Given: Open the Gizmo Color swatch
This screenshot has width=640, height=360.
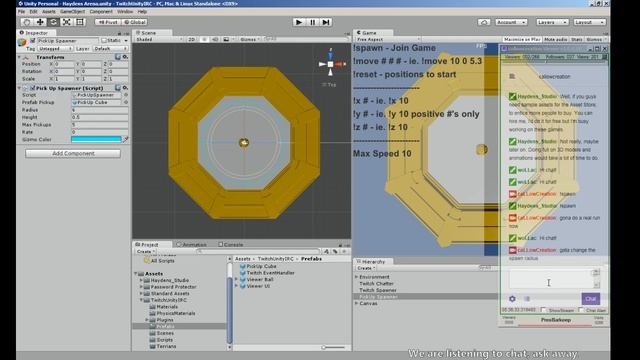Looking at the screenshot, I should coord(96,139).
